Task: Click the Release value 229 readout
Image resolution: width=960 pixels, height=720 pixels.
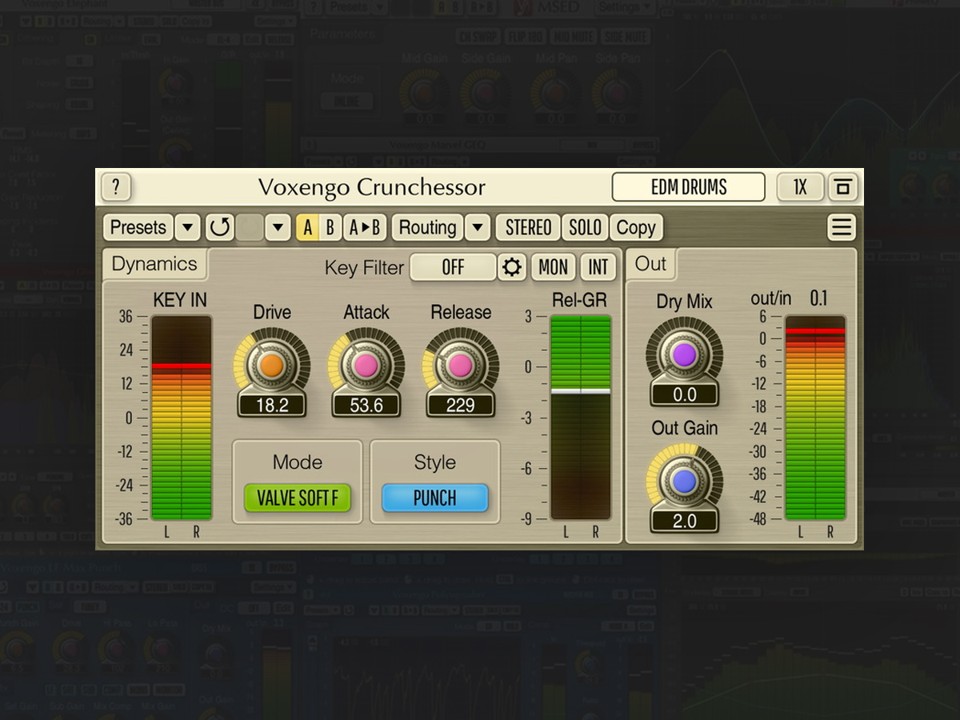Action: click(x=460, y=405)
